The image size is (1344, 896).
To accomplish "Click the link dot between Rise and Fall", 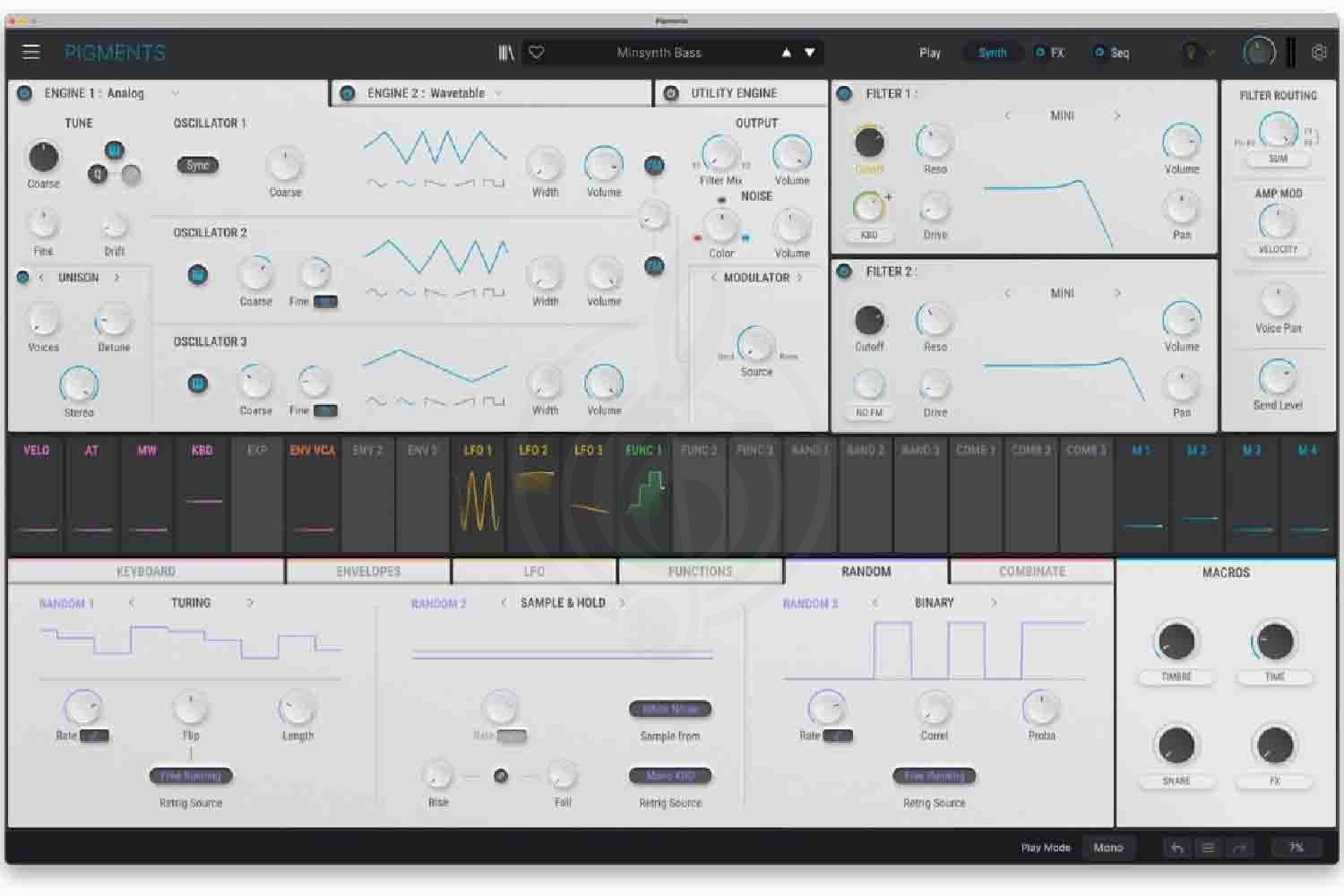I will (x=501, y=776).
